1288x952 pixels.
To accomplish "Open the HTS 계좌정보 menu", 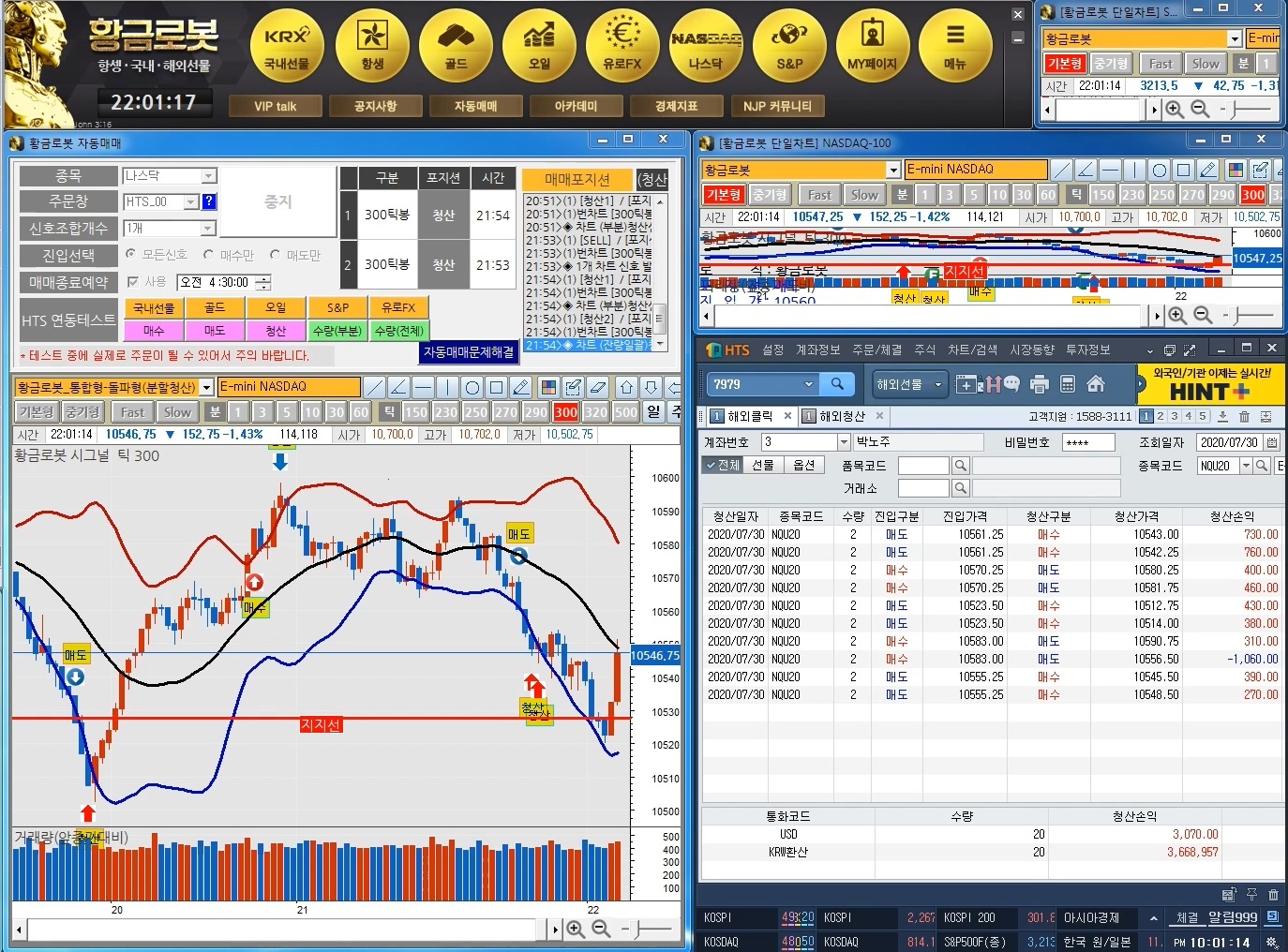I will (x=817, y=350).
